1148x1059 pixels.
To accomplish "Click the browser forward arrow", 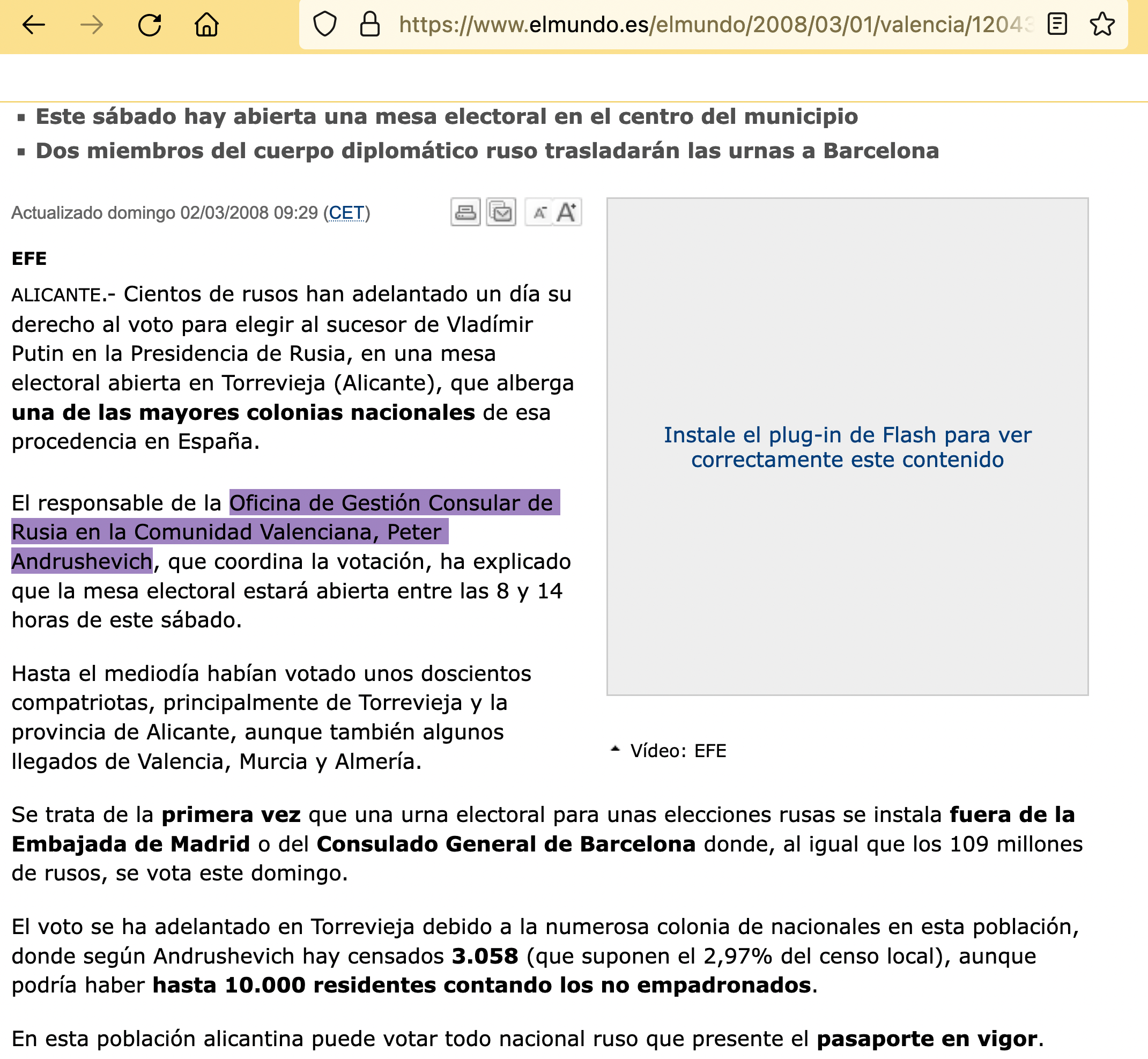I will (92, 25).
